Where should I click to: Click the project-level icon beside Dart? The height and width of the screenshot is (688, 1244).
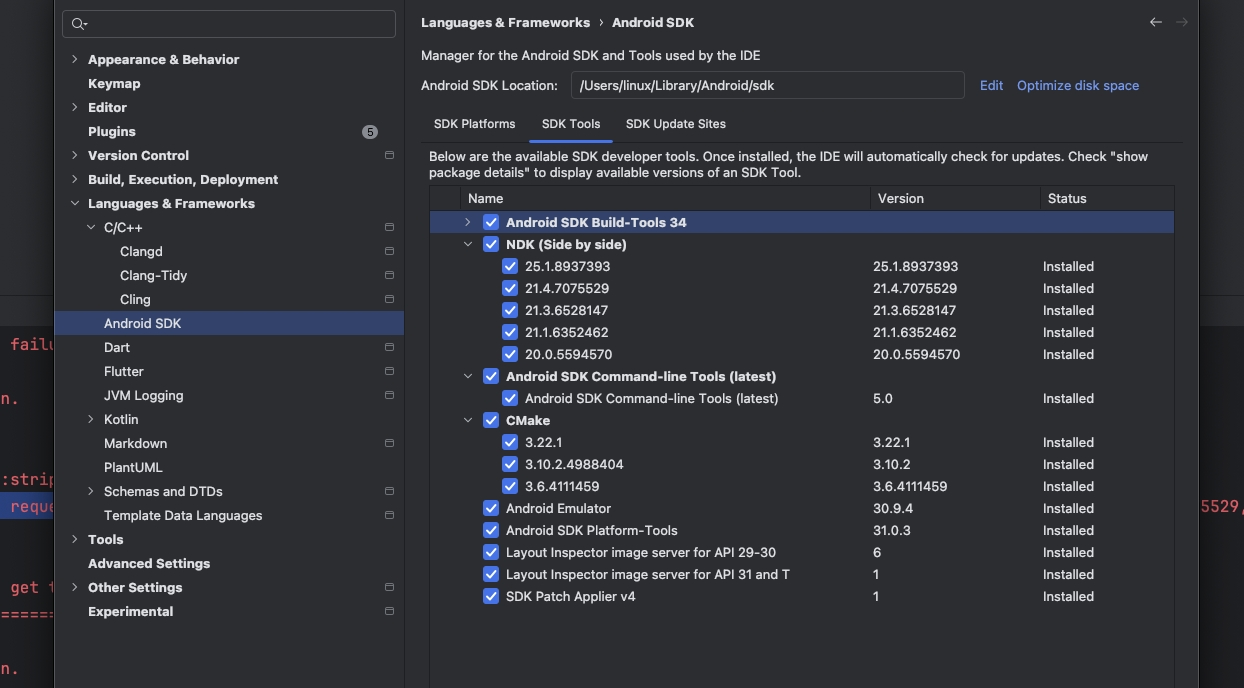389,348
